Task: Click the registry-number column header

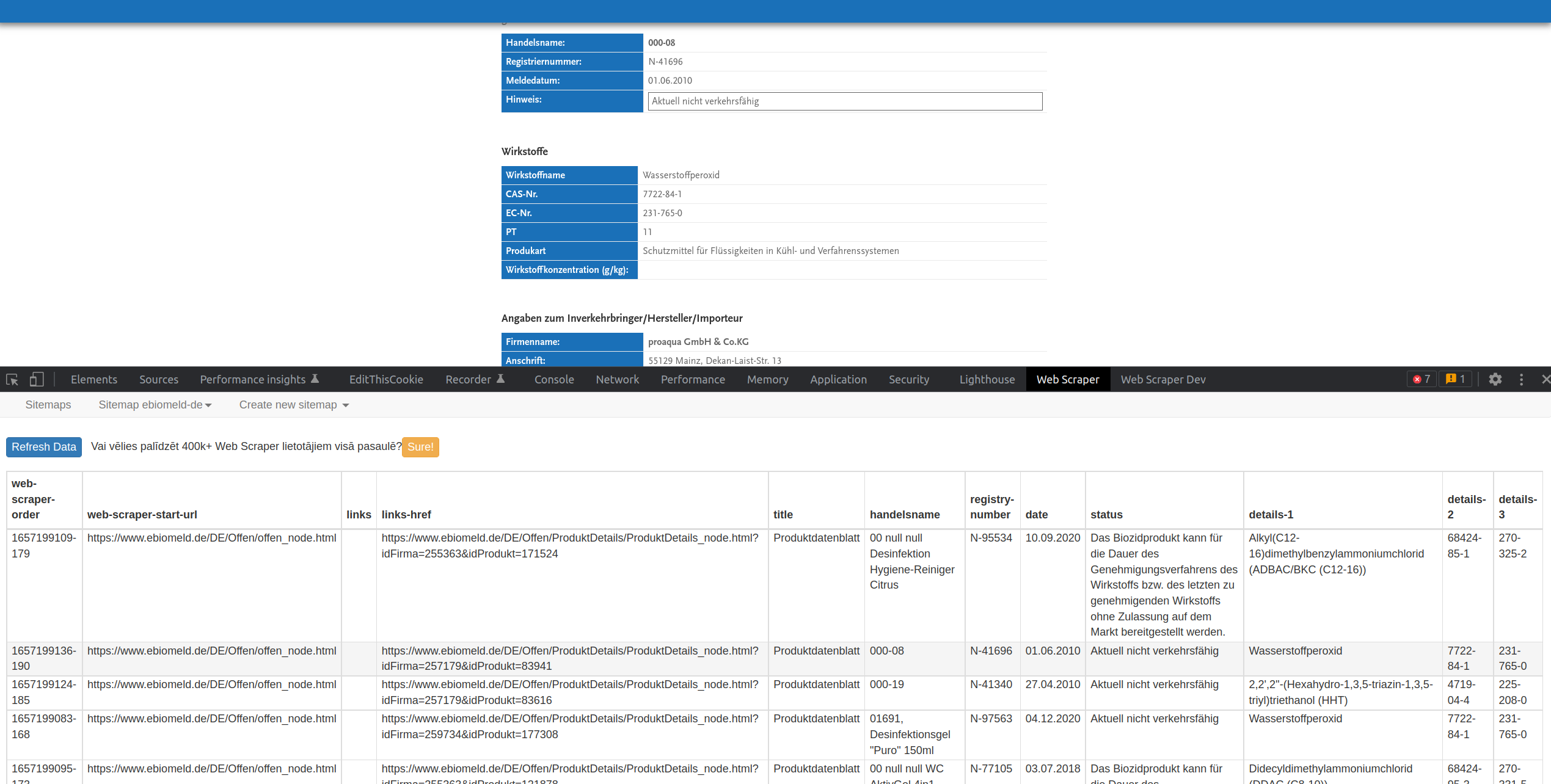Action: click(x=991, y=507)
